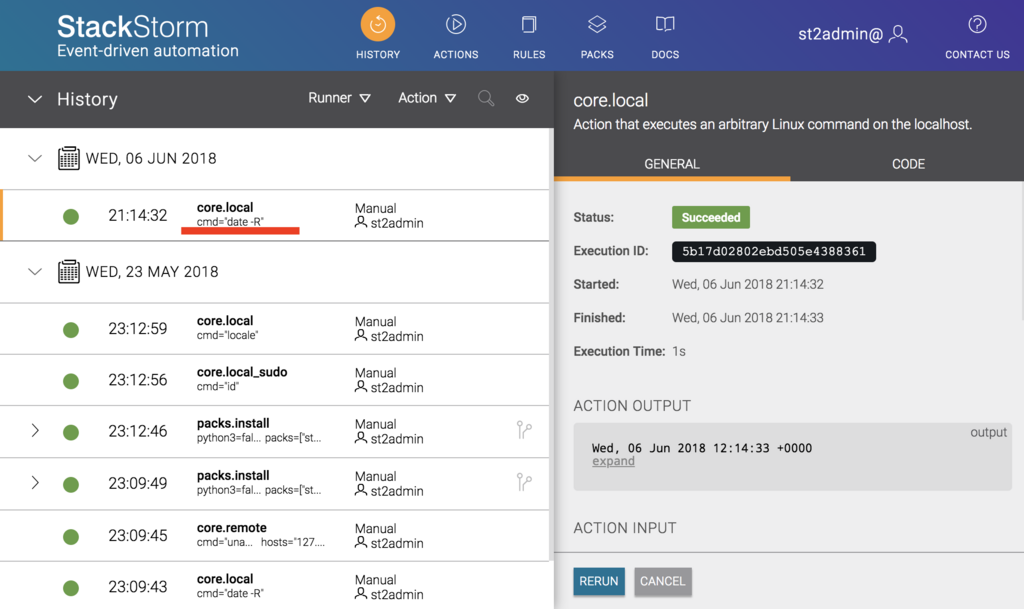Click the Contact Us question mark icon

coord(977,25)
